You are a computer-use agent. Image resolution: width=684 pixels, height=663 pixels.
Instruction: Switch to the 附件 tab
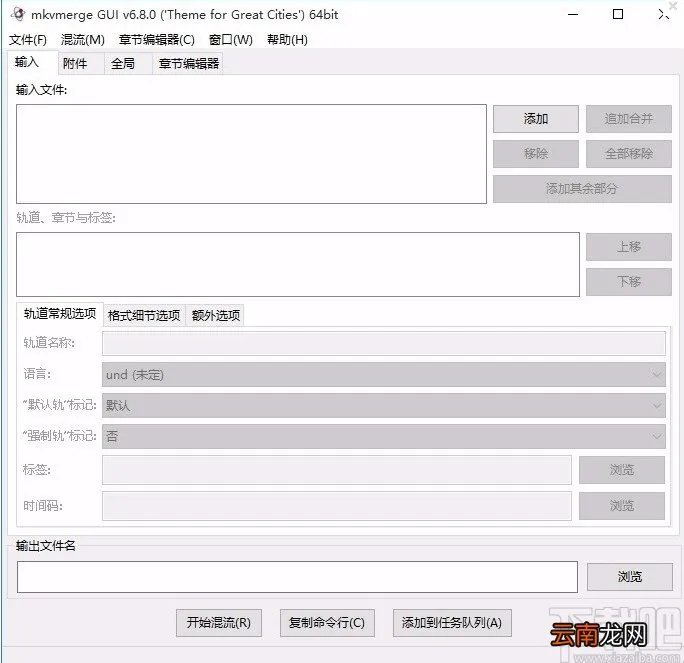click(x=81, y=64)
